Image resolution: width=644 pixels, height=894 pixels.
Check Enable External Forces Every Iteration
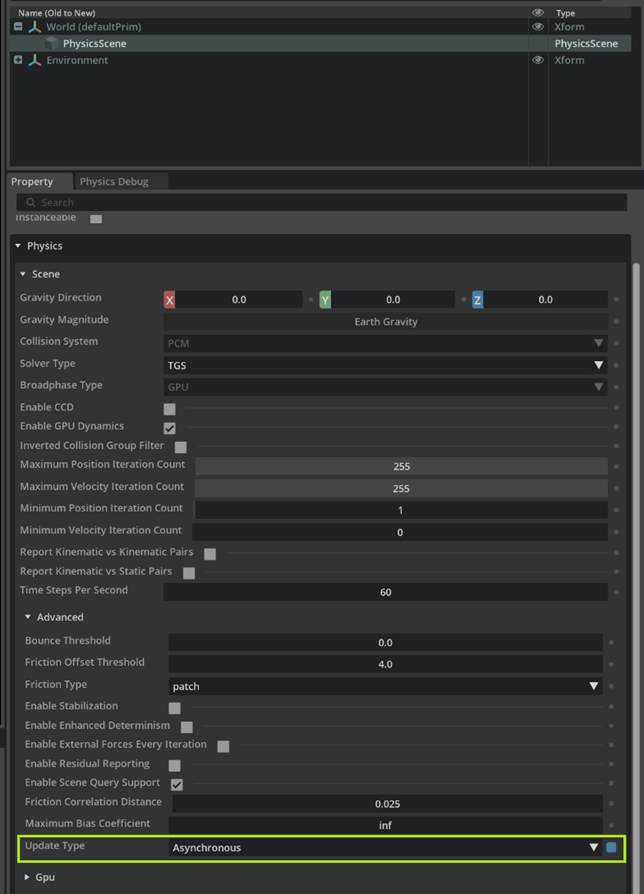point(223,746)
